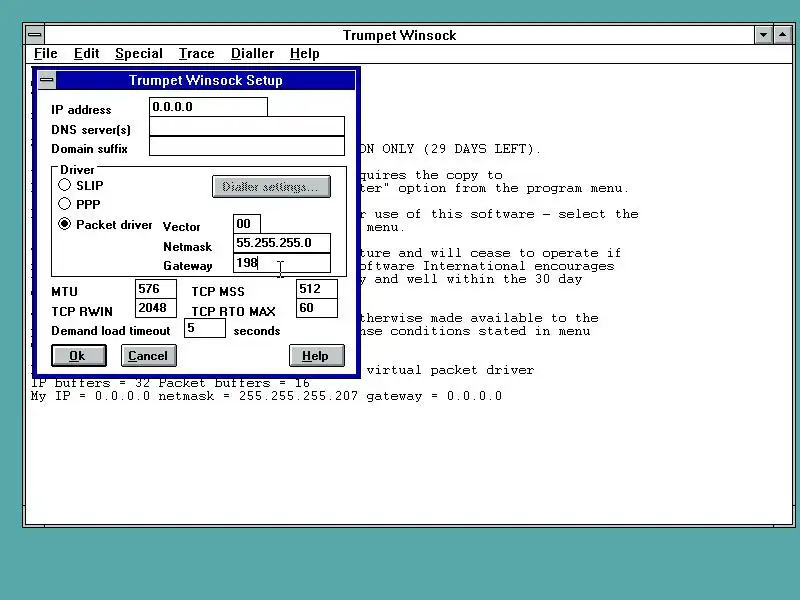Focus the Domain suffix field
The width and height of the screenshot is (800, 600).
point(247,146)
